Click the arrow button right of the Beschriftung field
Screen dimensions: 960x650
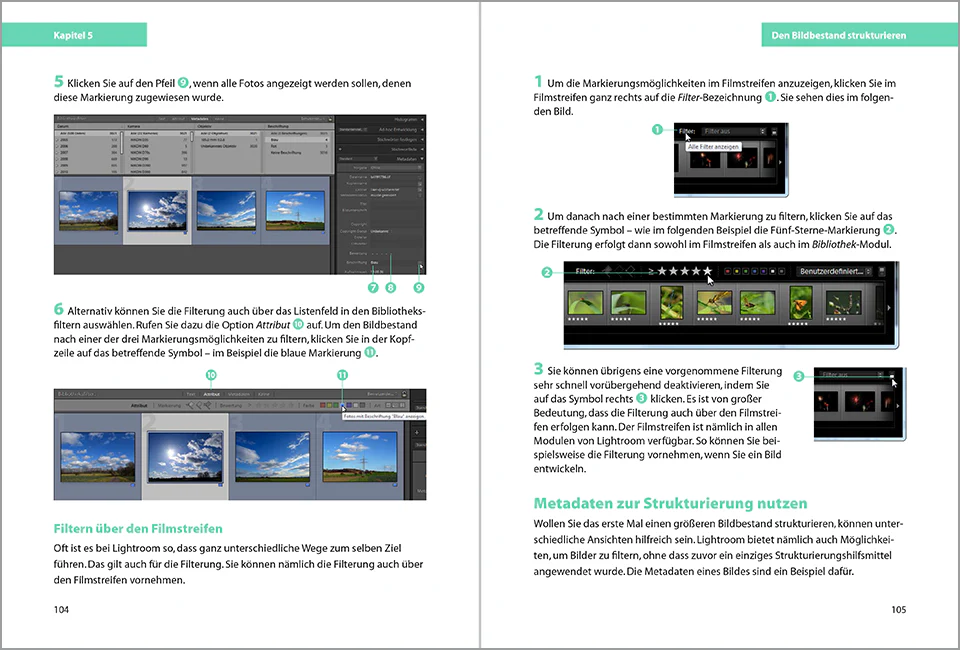coord(420,263)
